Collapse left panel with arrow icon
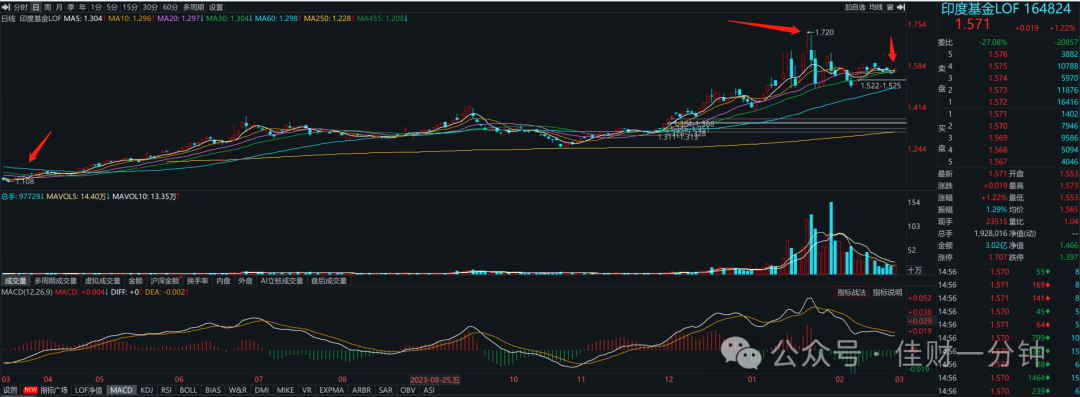 6,7
